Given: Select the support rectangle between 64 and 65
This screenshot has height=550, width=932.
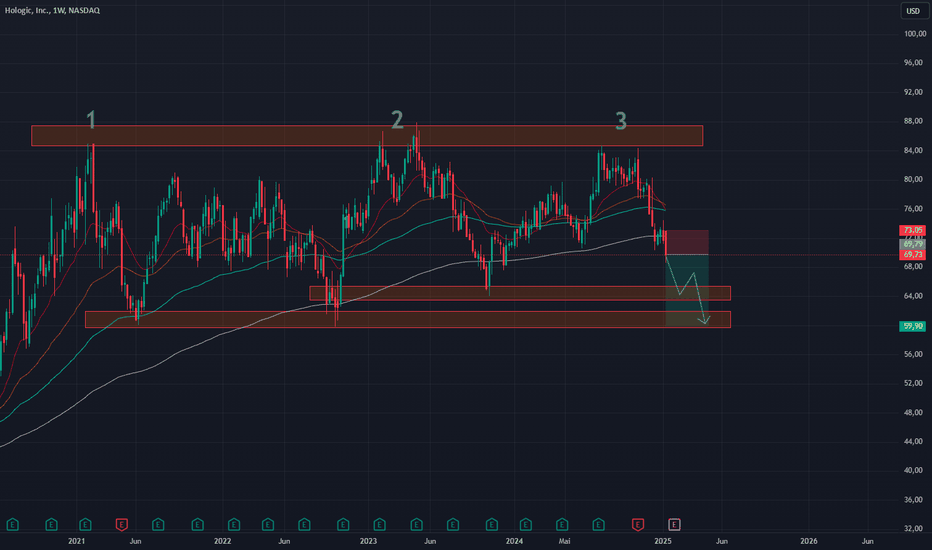Looking at the screenshot, I should (x=520, y=293).
